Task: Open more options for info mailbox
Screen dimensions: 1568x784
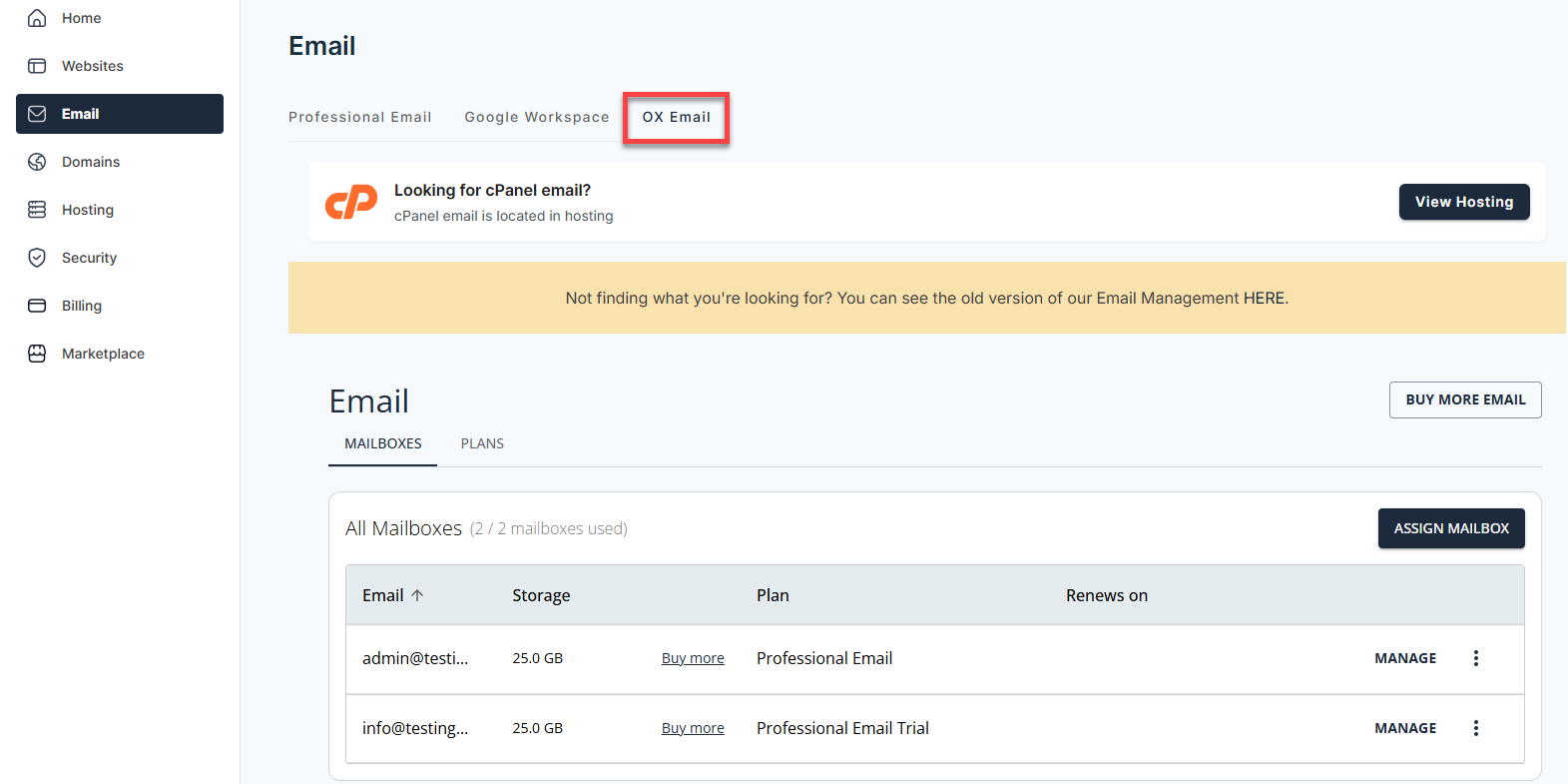Action: point(1475,728)
